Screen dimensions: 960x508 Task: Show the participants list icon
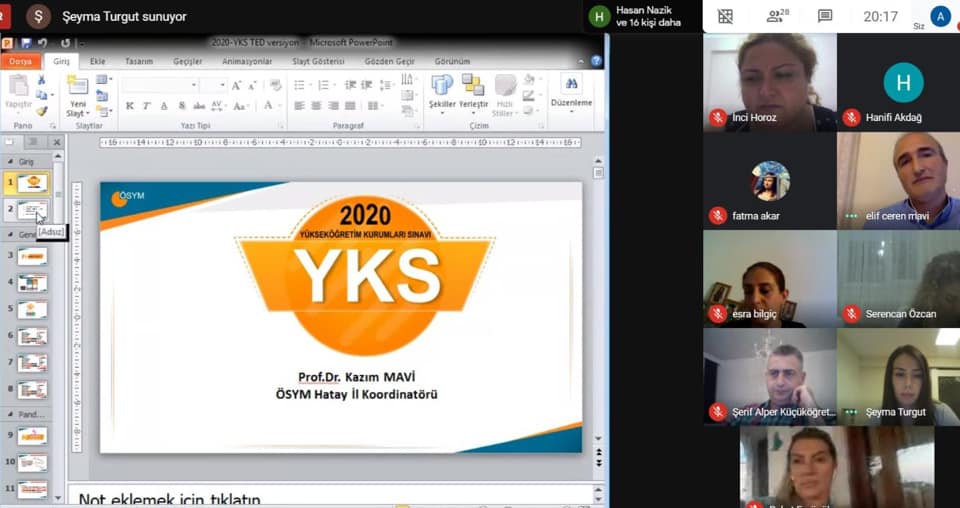click(x=776, y=16)
